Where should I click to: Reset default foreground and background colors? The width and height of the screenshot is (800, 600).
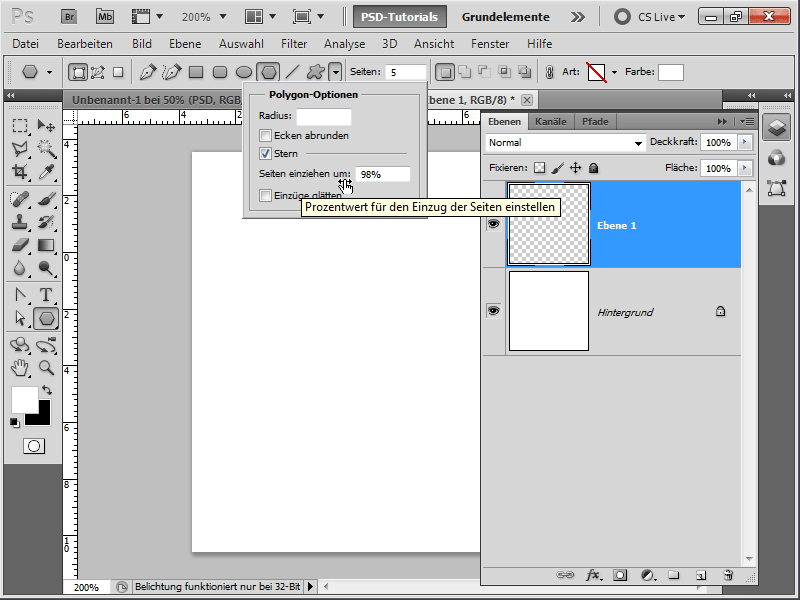pyautogui.click(x=14, y=422)
